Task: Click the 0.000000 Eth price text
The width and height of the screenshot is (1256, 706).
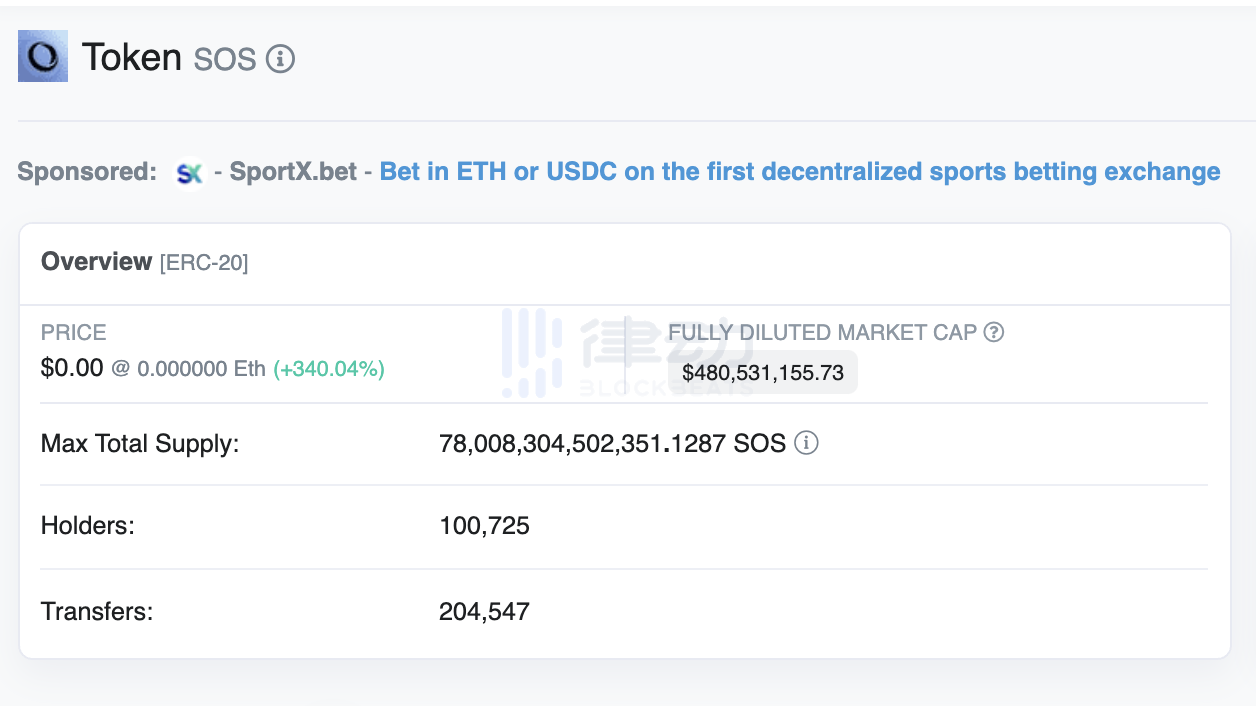Action: coord(201,369)
